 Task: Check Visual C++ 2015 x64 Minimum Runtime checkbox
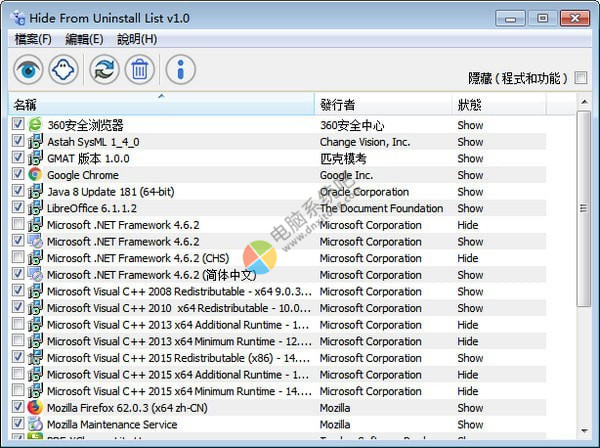[18, 390]
